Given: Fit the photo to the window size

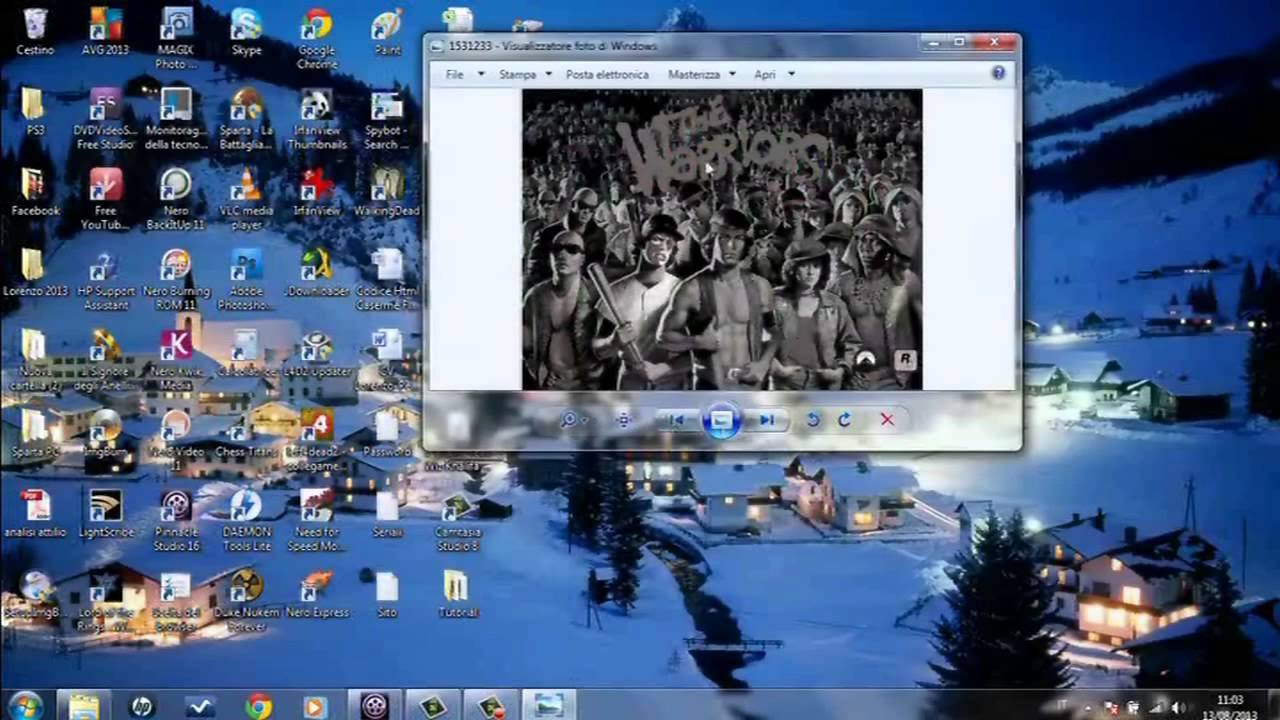Looking at the screenshot, I should tap(624, 420).
